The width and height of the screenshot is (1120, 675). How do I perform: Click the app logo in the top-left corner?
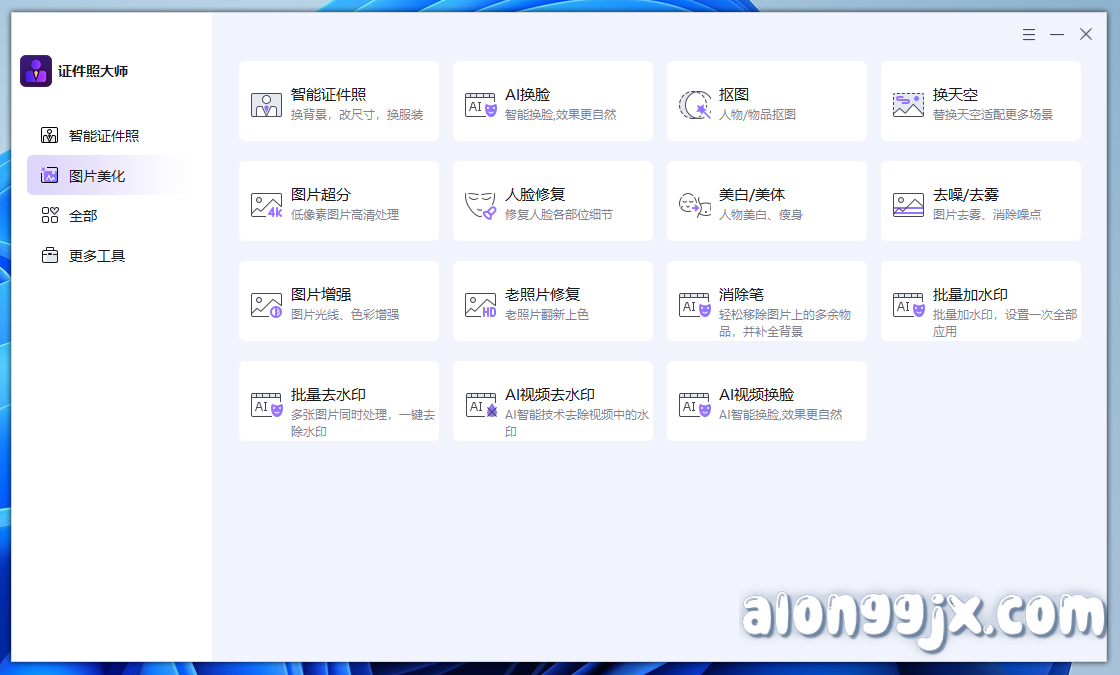tap(36, 71)
